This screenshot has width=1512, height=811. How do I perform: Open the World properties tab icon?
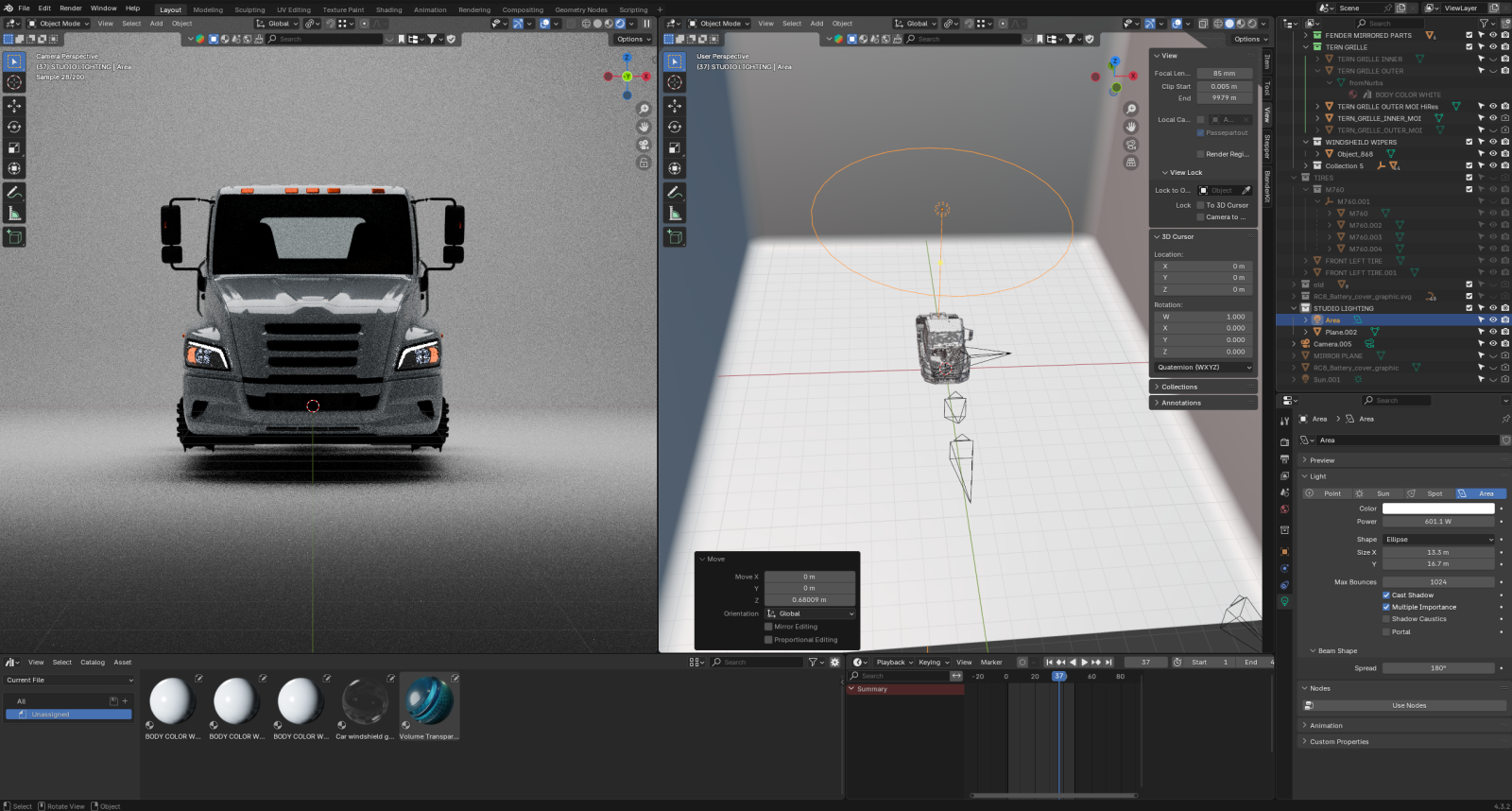[1284, 509]
